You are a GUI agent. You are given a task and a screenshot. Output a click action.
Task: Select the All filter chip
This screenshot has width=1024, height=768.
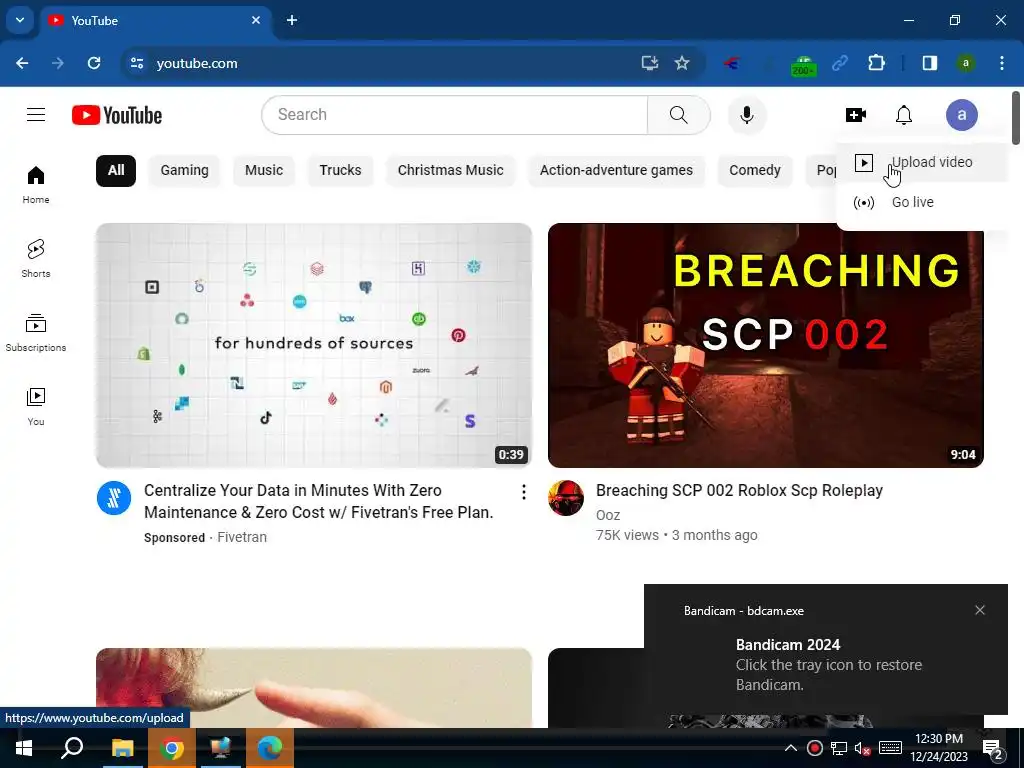tap(116, 170)
